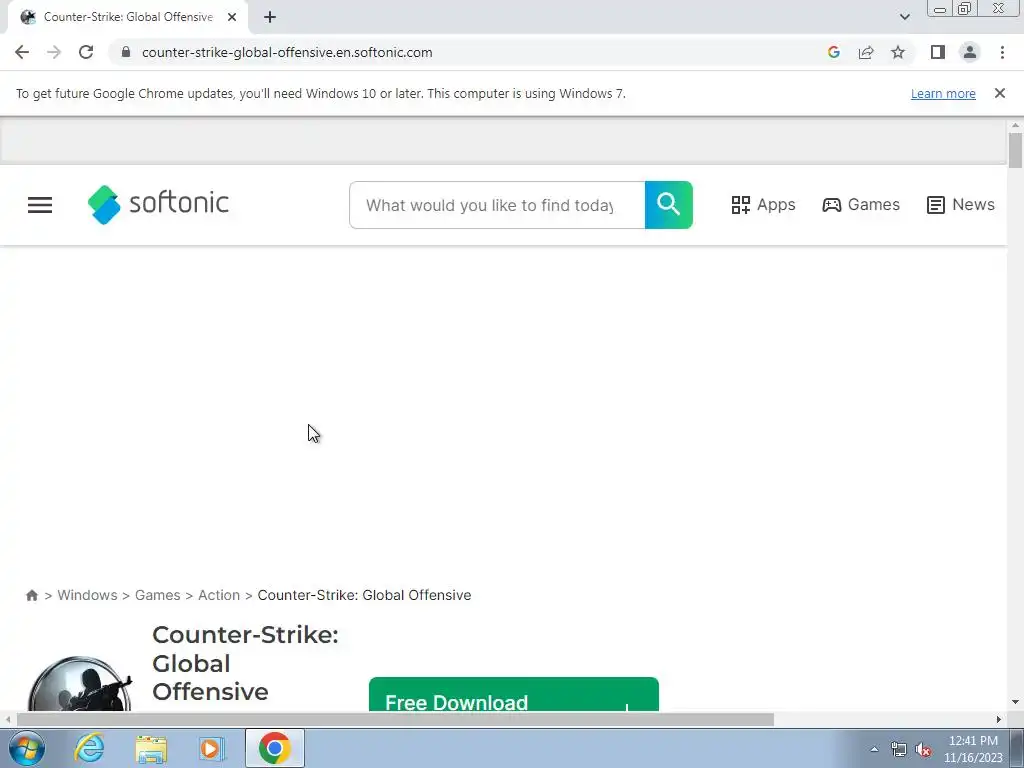
Task: Launch Internet Explorer from the taskbar
Action: pos(89,748)
